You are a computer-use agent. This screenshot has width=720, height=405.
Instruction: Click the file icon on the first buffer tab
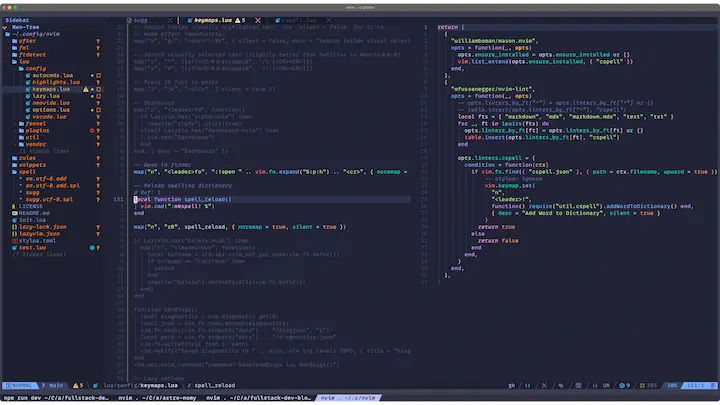(129, 20)
